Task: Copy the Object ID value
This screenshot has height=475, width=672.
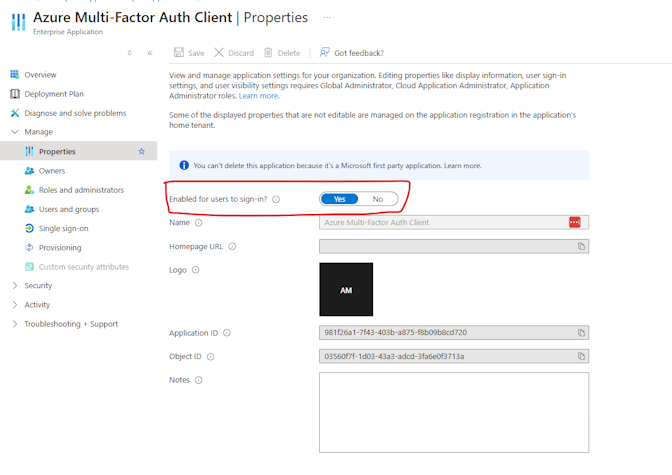Action: [581, 356]
